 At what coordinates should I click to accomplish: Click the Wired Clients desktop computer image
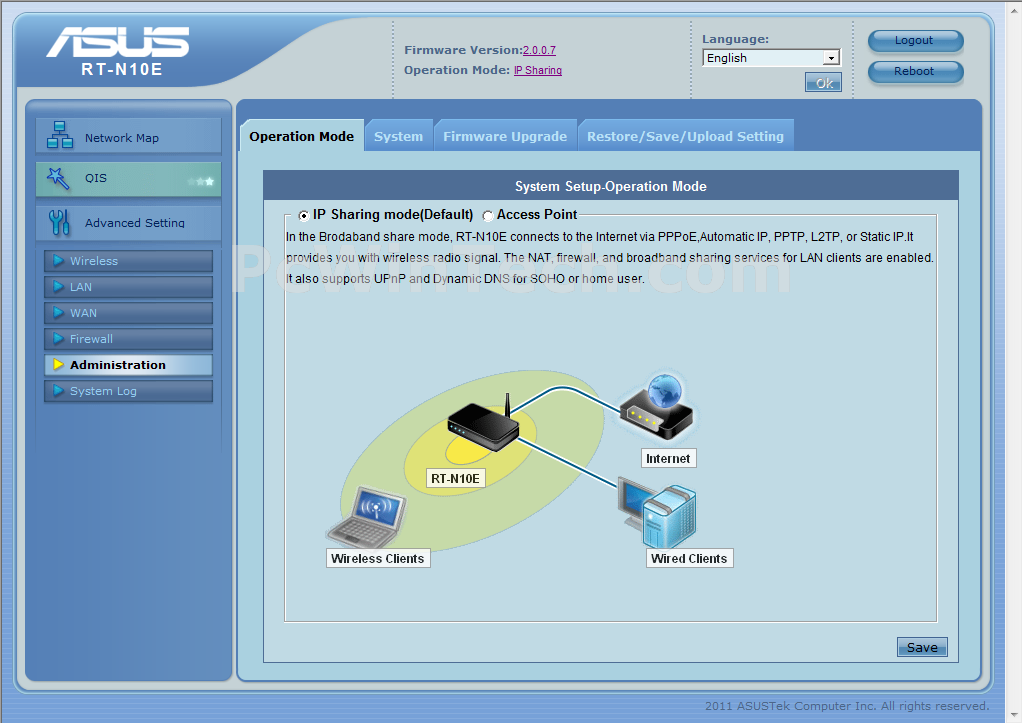(x=657, y=514)
